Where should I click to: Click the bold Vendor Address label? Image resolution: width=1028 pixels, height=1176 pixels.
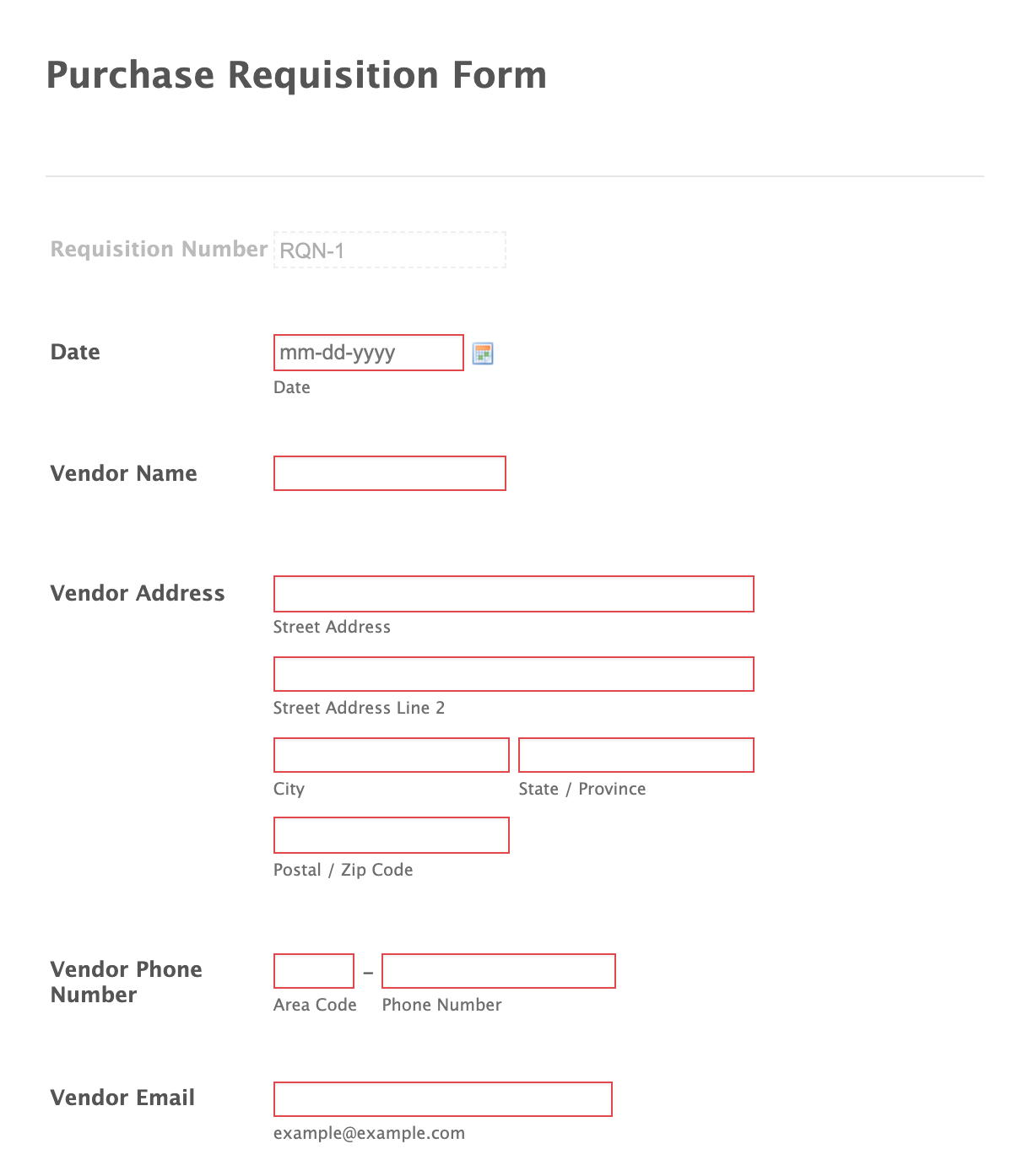138,593
